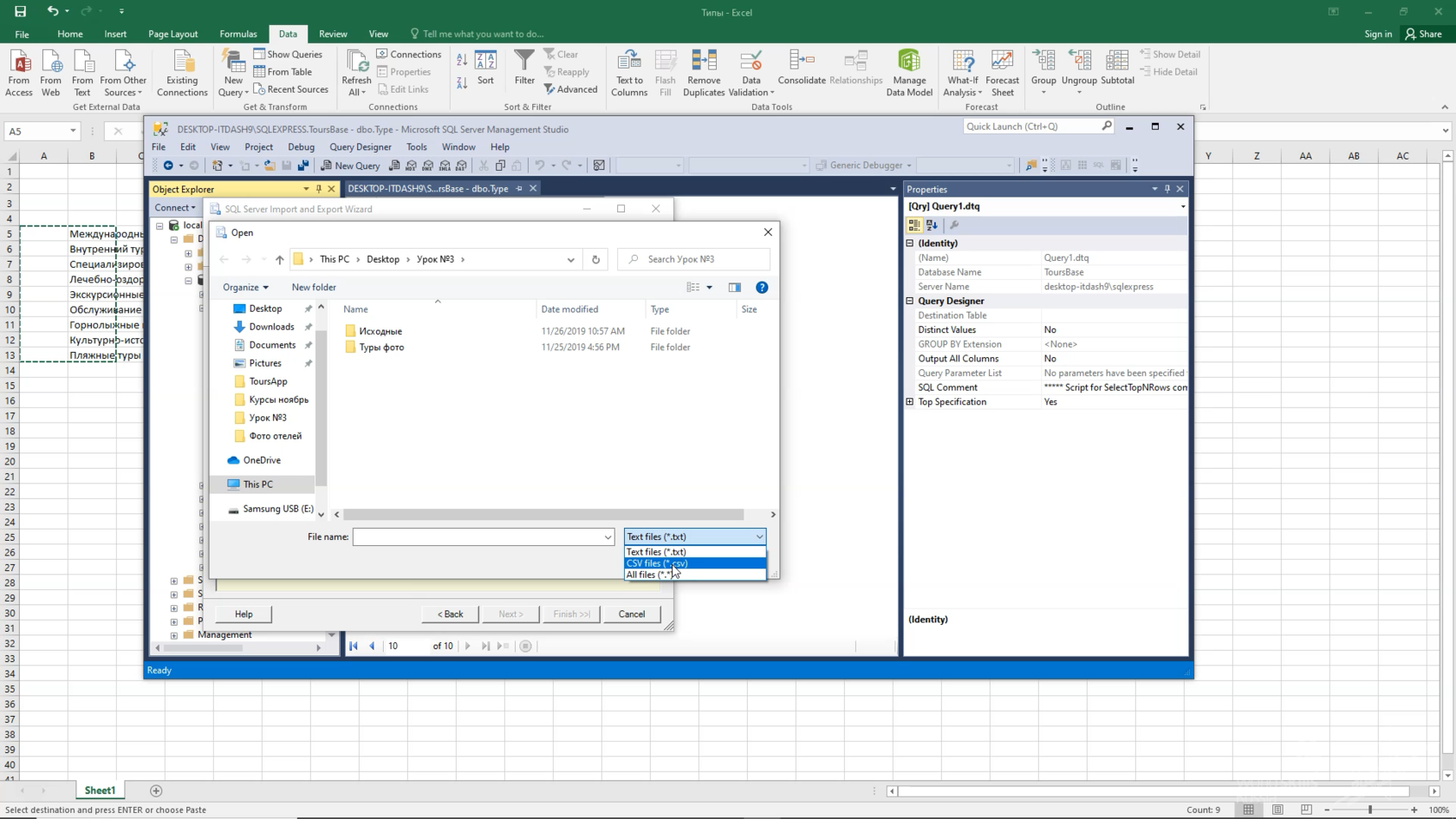The height and width of the screenshot is (819, 1456).
Task: Save the Excel workbook from quick access
Action: coord(20,11)
